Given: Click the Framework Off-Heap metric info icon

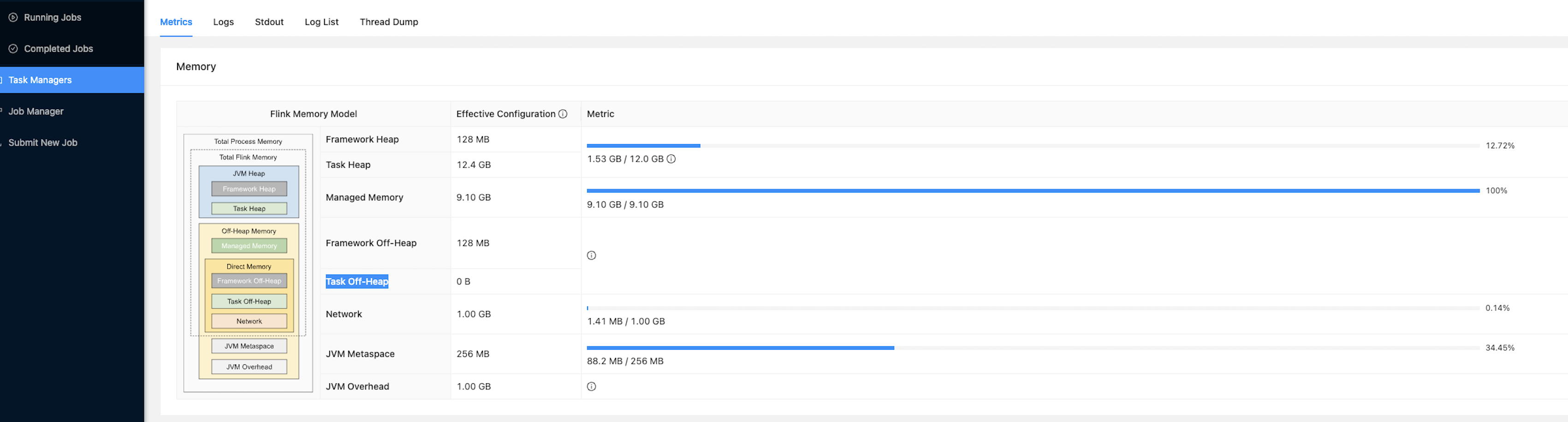Looking at the screenshot, I should click(x=591, y=255).
